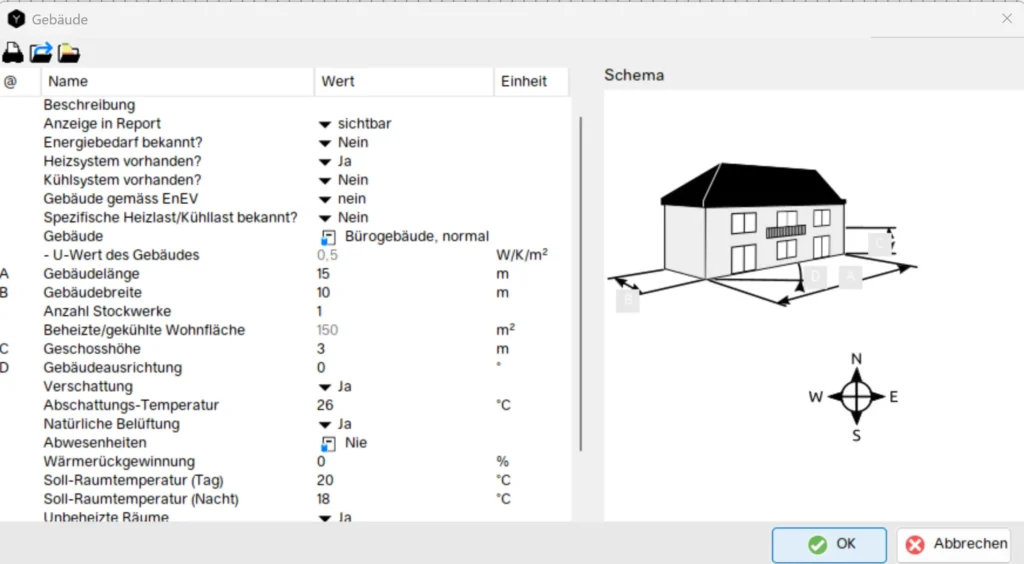Click the Name column header
1024x564 pixels.
point(68,81)
